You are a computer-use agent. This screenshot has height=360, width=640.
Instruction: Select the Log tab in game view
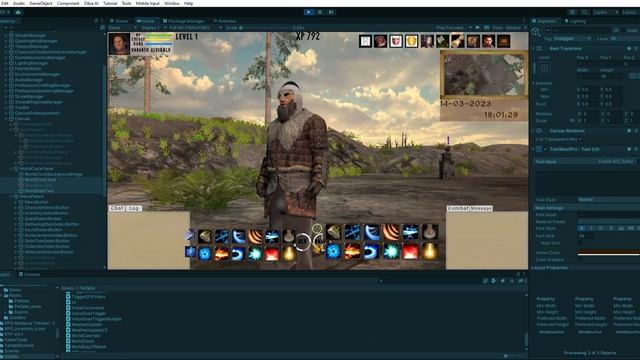pyautogui.click(x=134, y=208)
